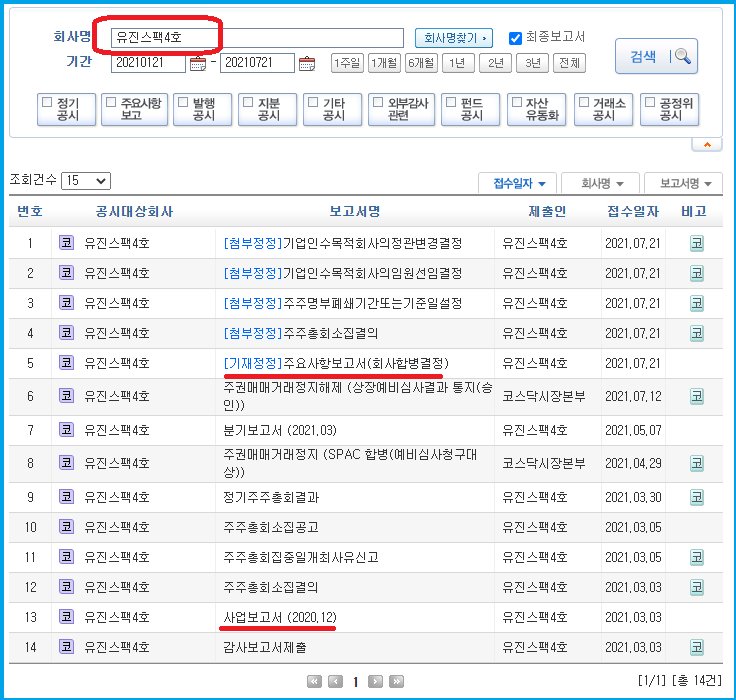The width and height of the screenshot is (736, 700).
Task: Check the 펀드공시 filter checkbox
Action: 451,102
